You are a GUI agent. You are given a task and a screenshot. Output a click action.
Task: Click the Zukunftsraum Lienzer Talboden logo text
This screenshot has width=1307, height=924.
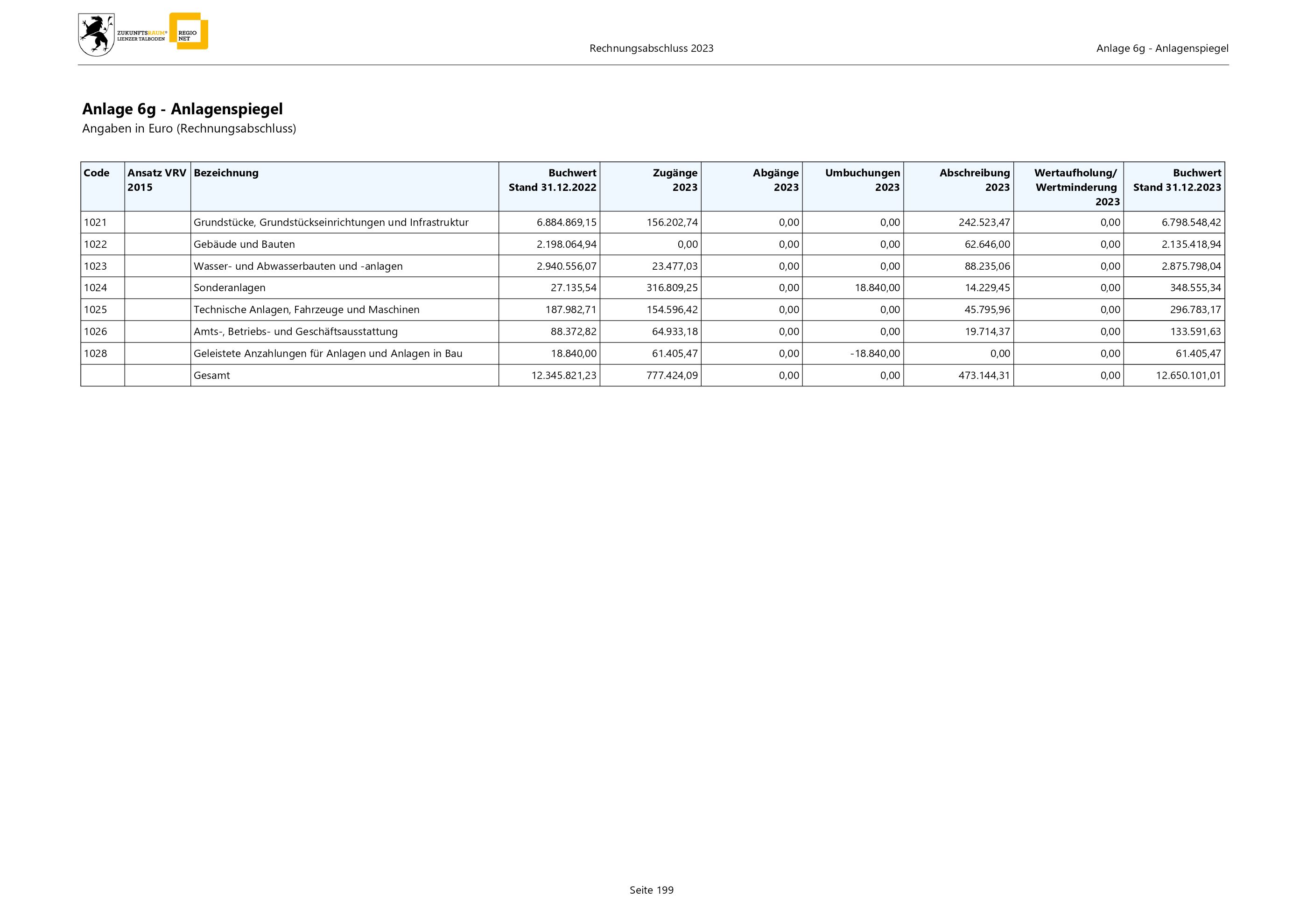coord(141,35)
